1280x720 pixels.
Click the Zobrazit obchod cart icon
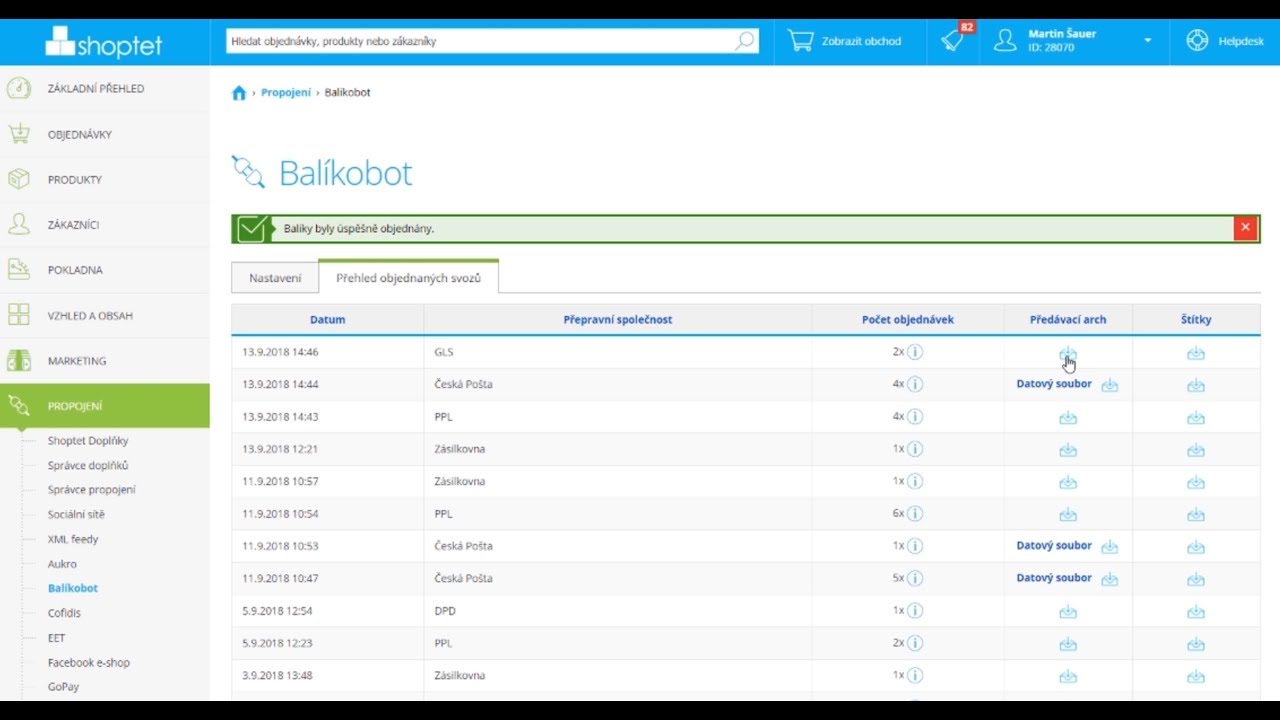click(801, 41)
